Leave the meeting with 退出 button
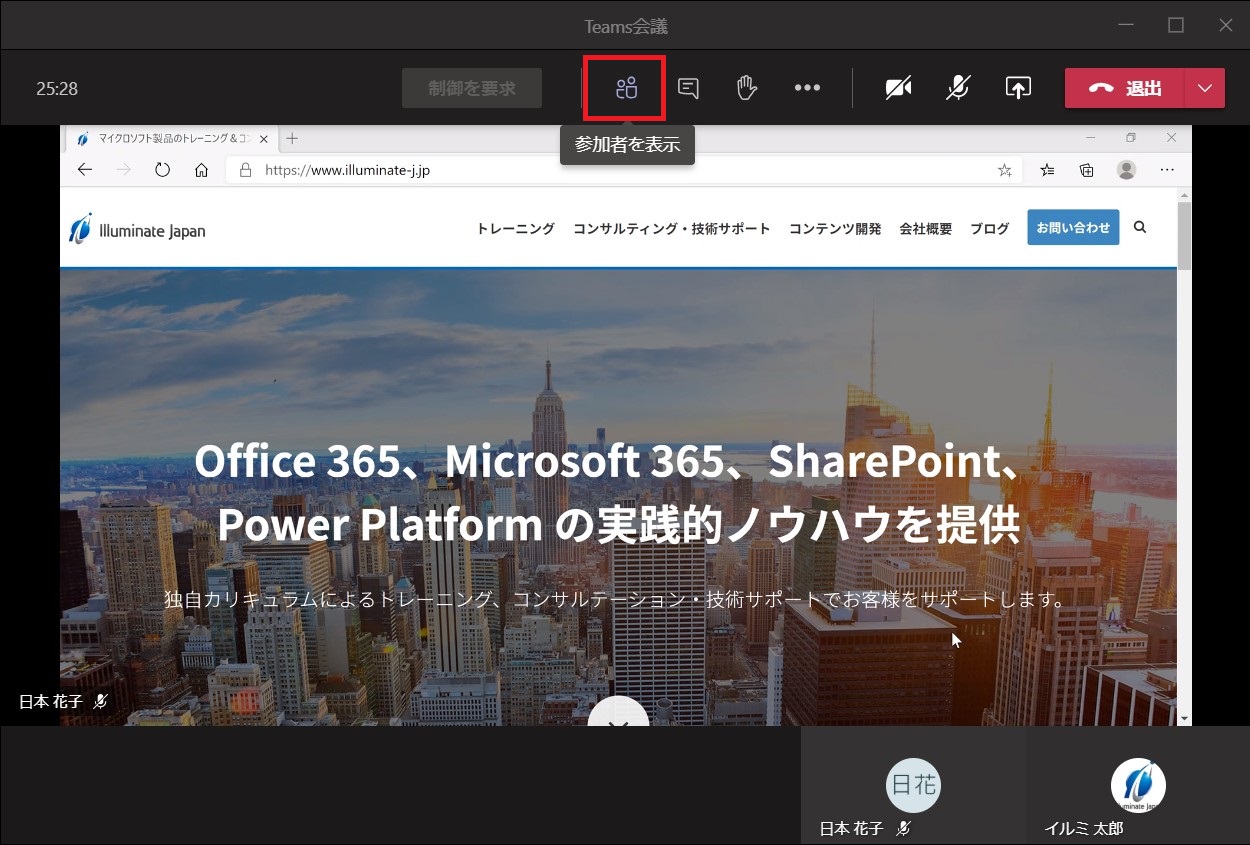Screen dimensions: 1250x845 coord(1125,88)
